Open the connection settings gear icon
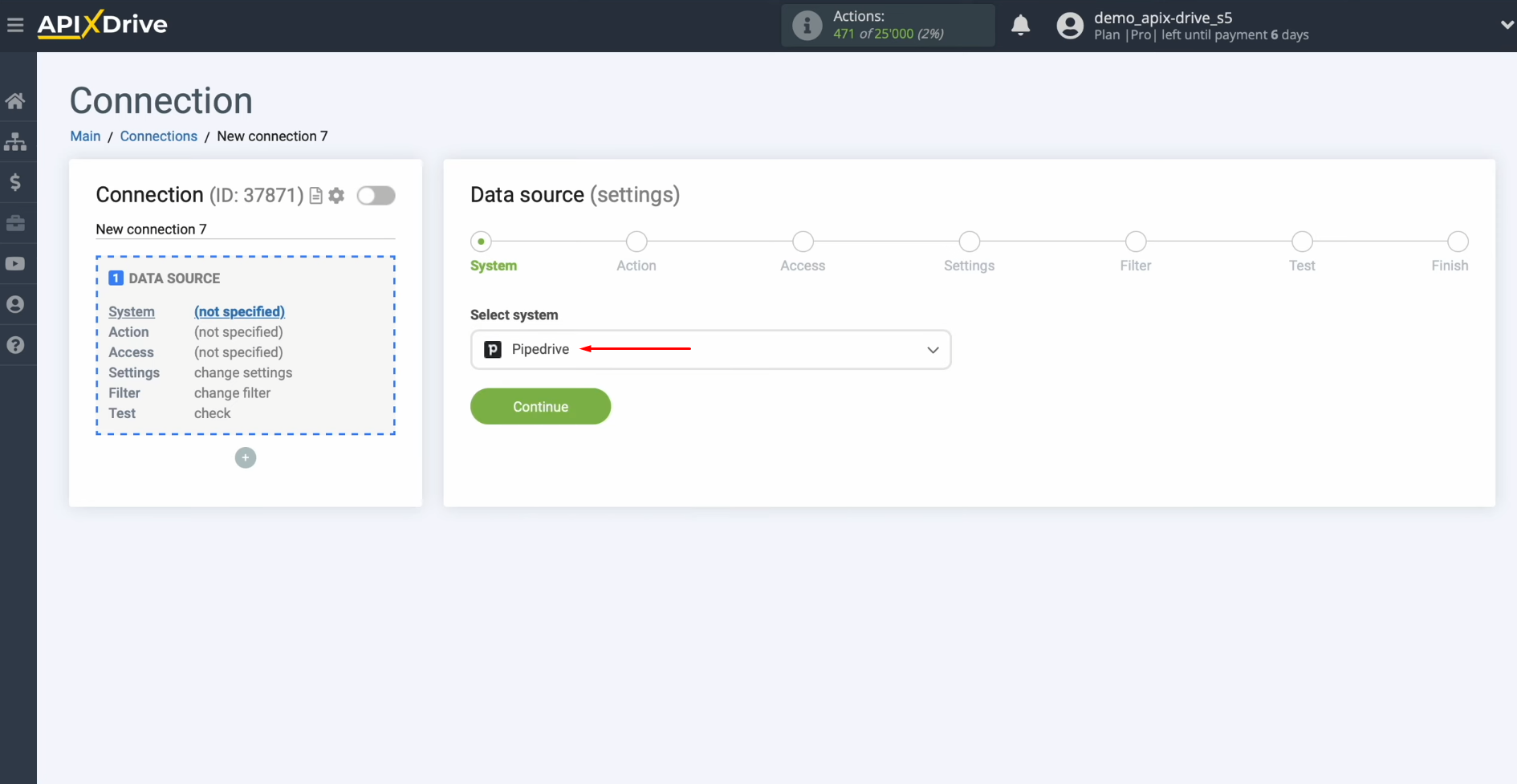The image size is (1517, 784). [336, 195]
